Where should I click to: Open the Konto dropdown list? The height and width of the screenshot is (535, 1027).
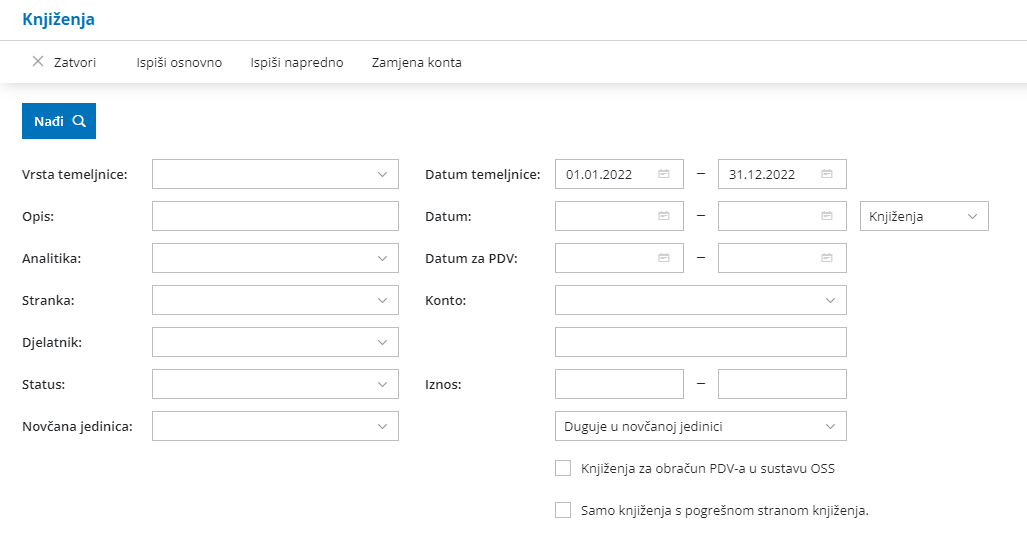(x=830, y=300)
